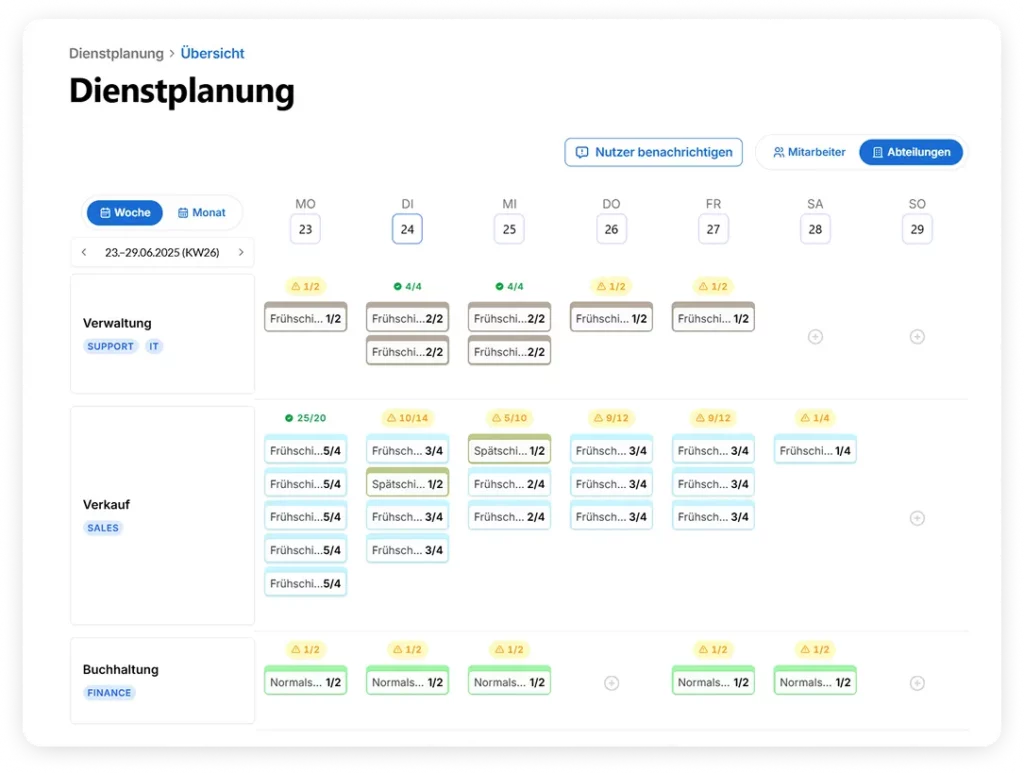The image size is (1024, 773).
Task: Open Verkauf department row
Action: tap(163, 516)
